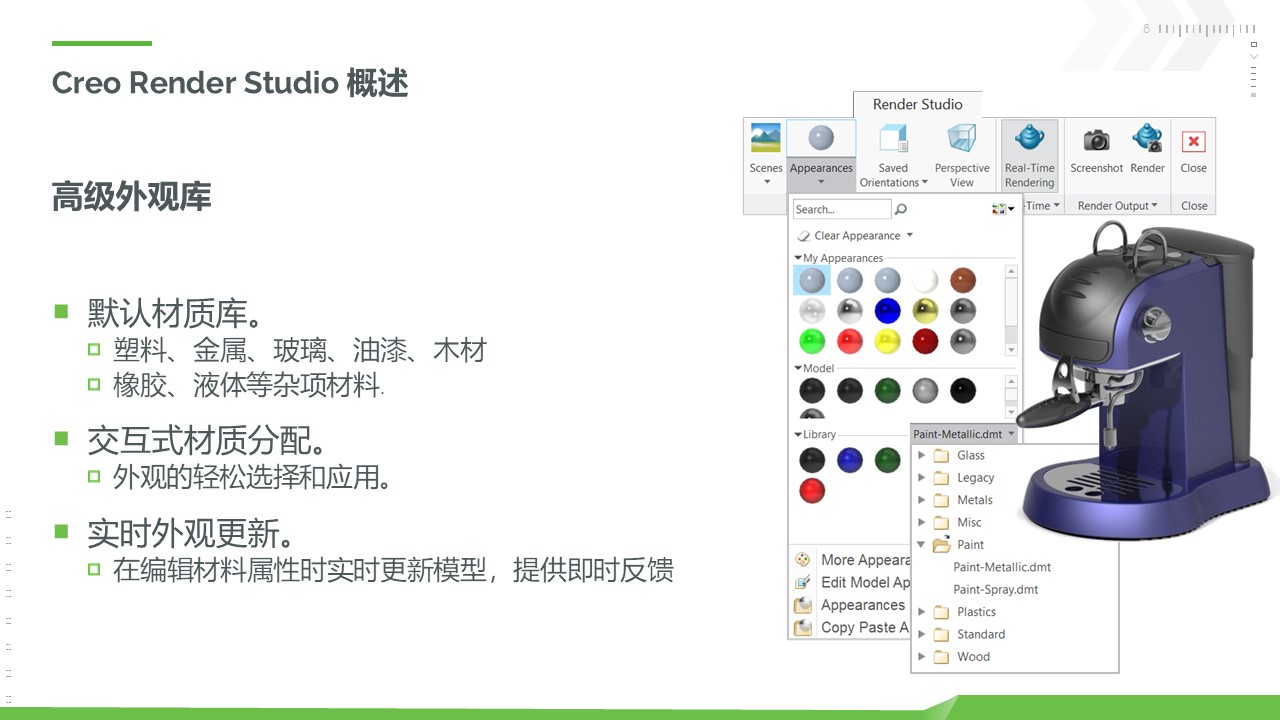Click the Metals folder icon
Viewport: 1280px width, 720px height.
[941, 500]
